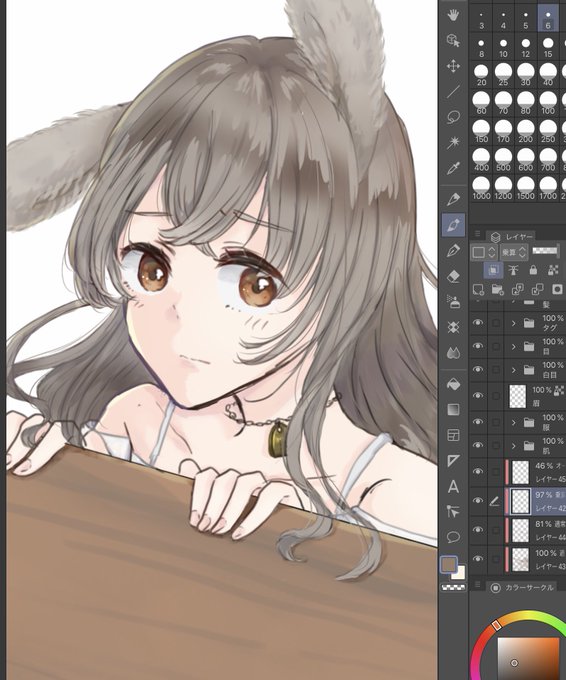Screen dimensions: 566x680
Task: Open the layer panel hamburger menu
Action: point(477,234)
